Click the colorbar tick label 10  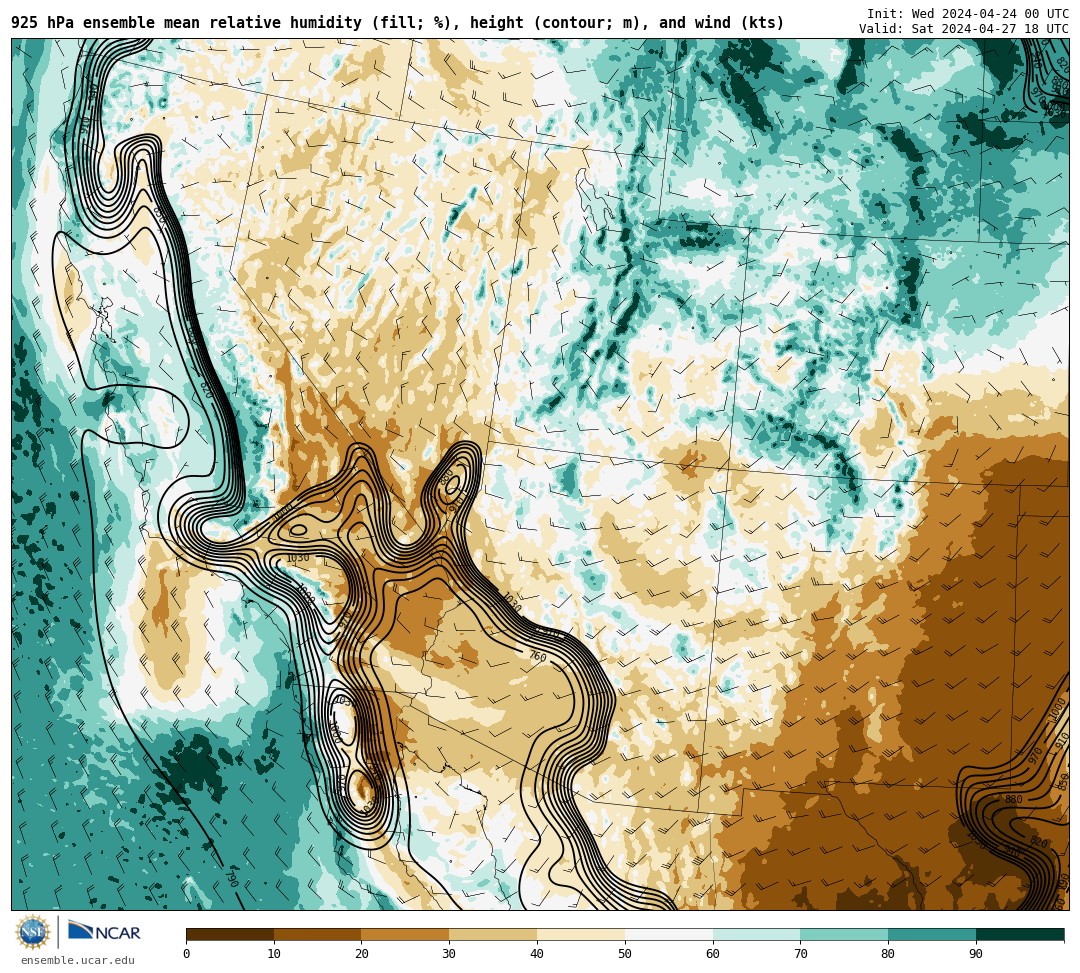pyautogui.click(x=274, y=954)
